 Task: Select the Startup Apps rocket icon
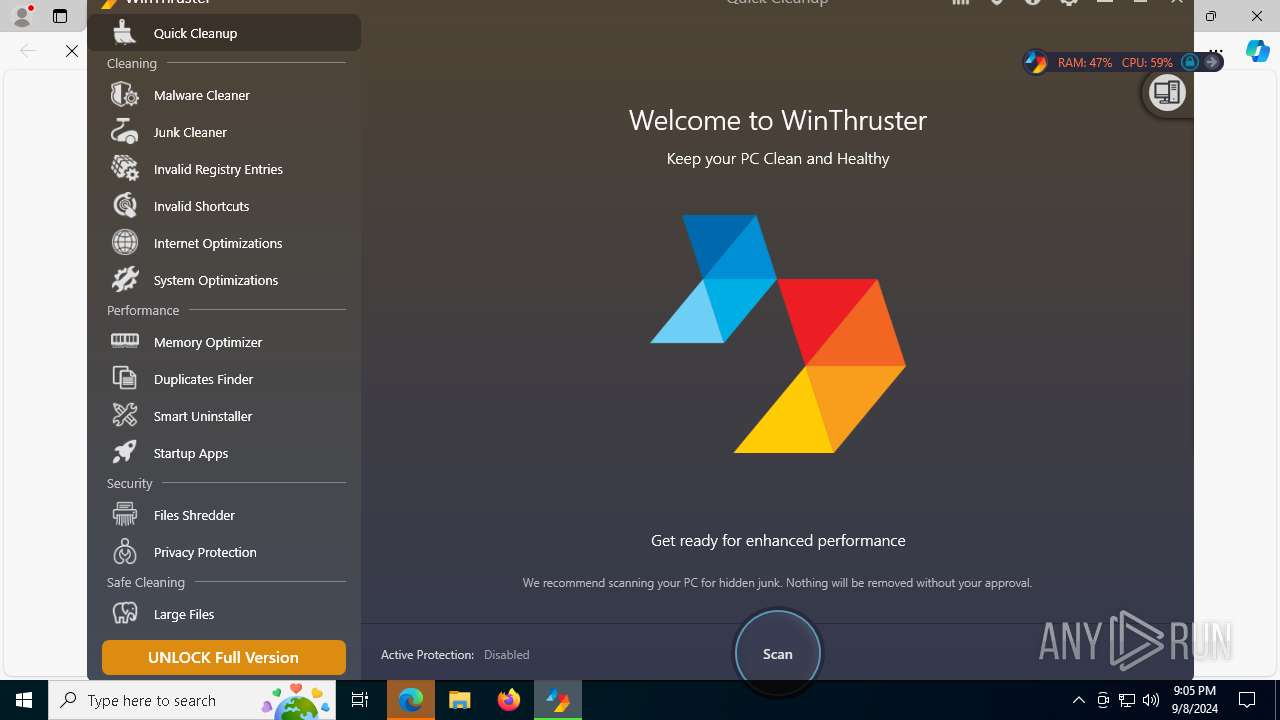click(x=125, y=453)
